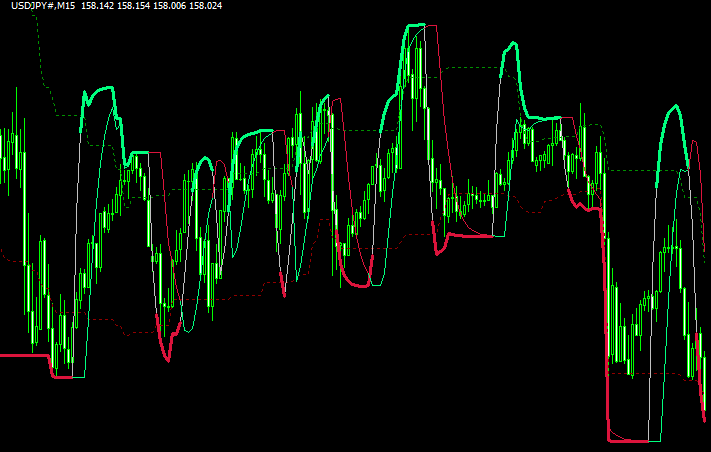Click the dashed green horizontal line at right side

640,171
